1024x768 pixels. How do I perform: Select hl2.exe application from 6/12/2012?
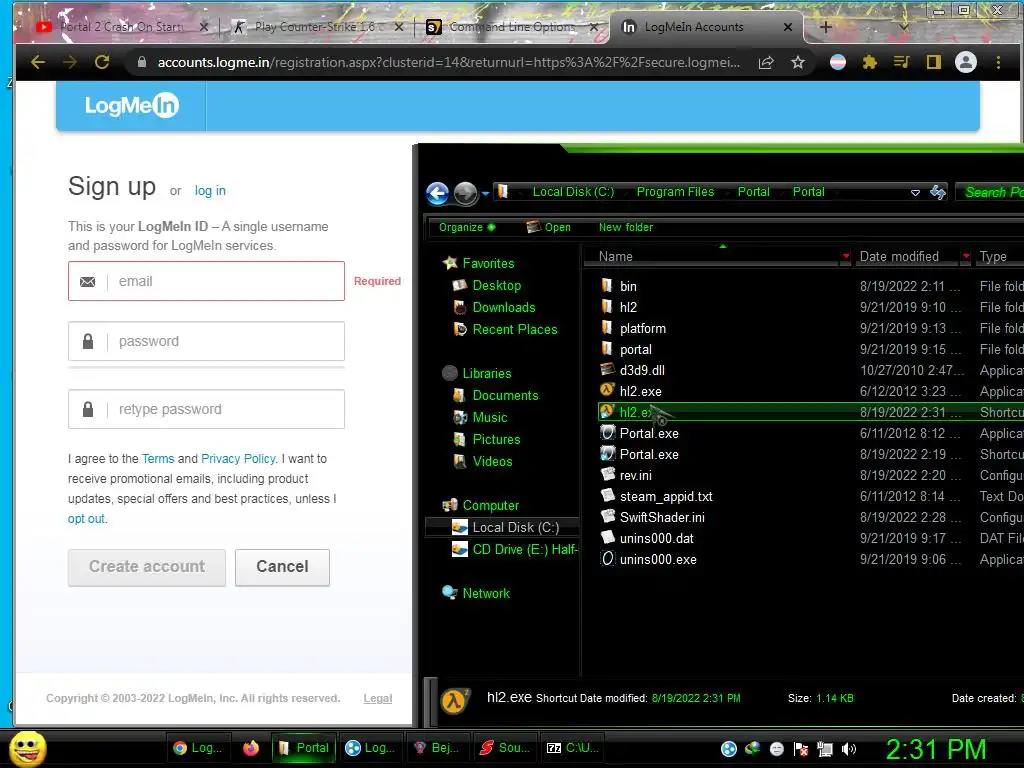tap(641, 391)
